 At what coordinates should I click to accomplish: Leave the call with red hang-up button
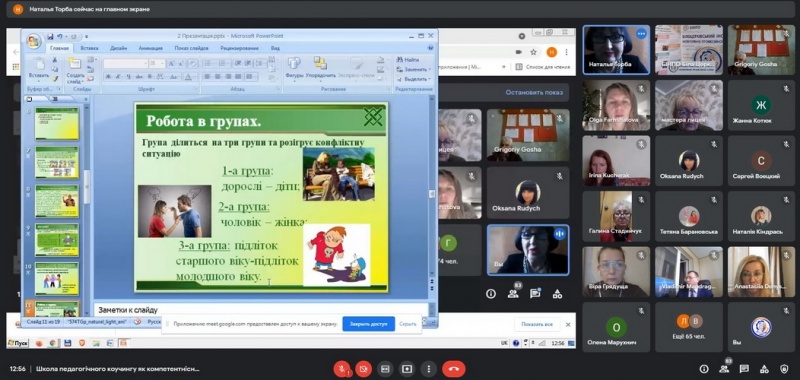454,369
